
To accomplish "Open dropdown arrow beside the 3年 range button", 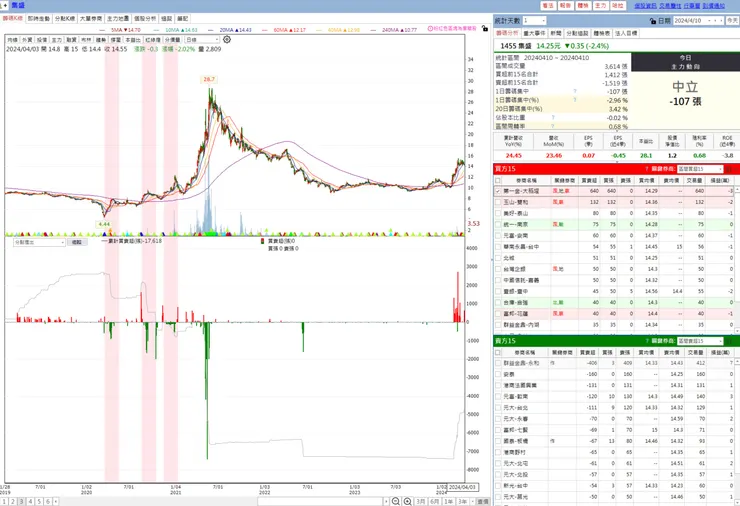I will pos(472,502).
